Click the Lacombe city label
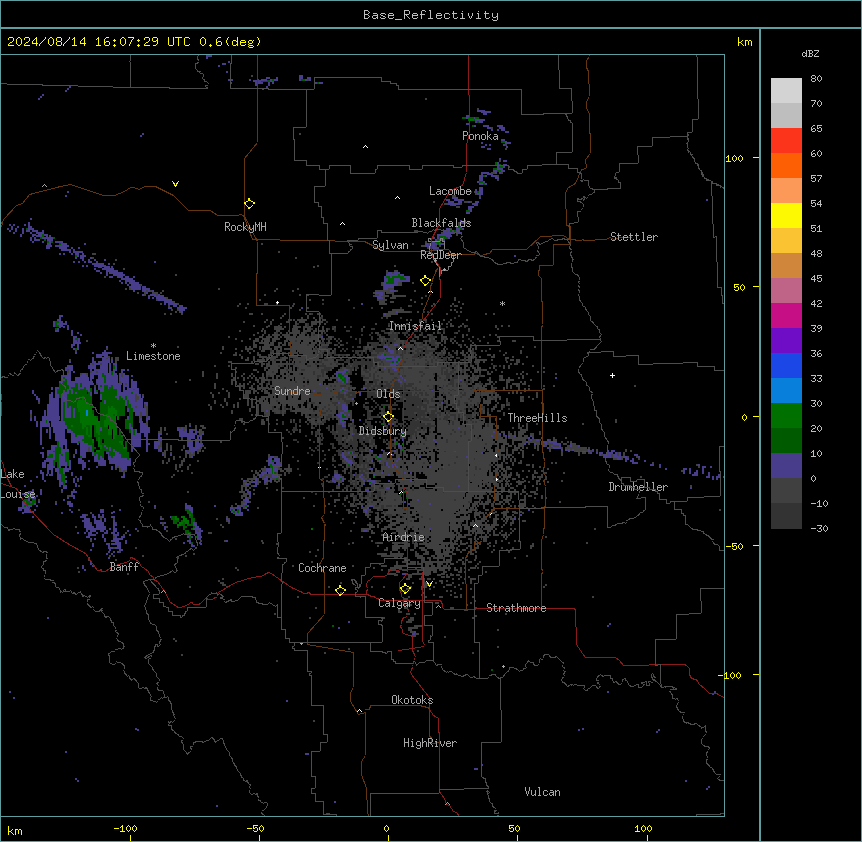Screen dimensions: 862x842 tap(450, 191)
